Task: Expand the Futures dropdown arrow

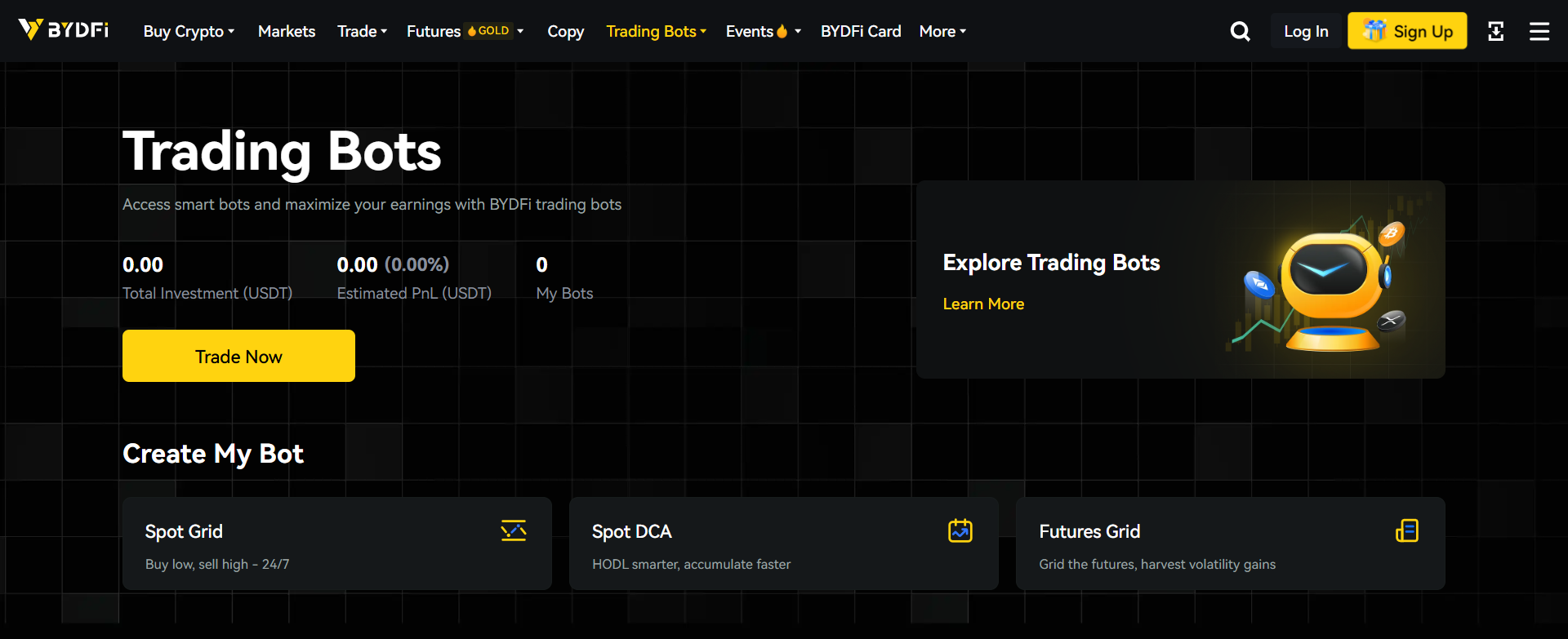Action: pos(520,31)
